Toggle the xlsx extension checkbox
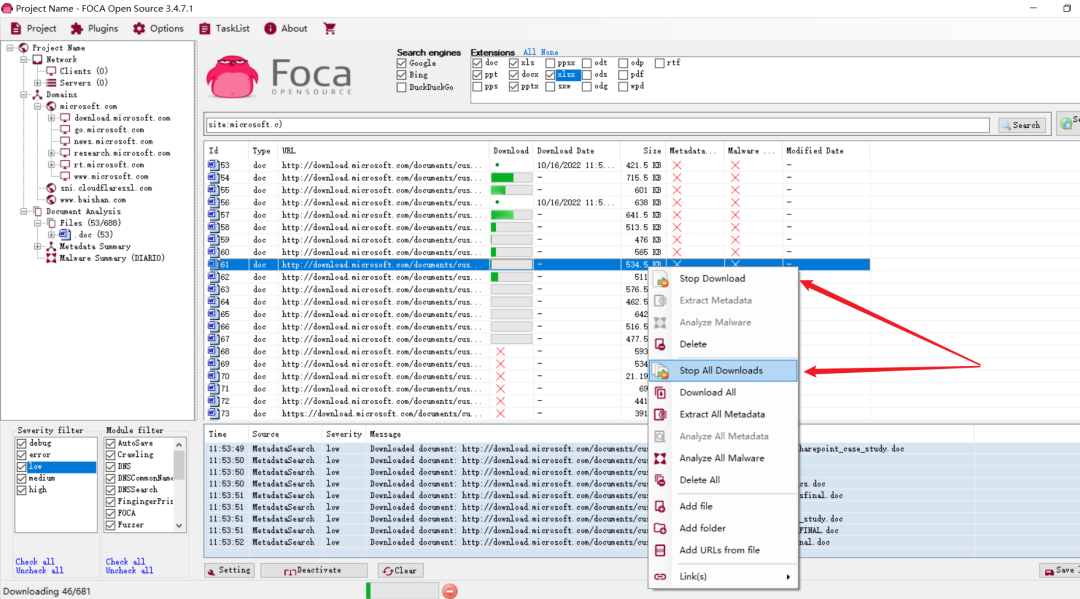Viewport: 1080px width, 599px height. 550,75
